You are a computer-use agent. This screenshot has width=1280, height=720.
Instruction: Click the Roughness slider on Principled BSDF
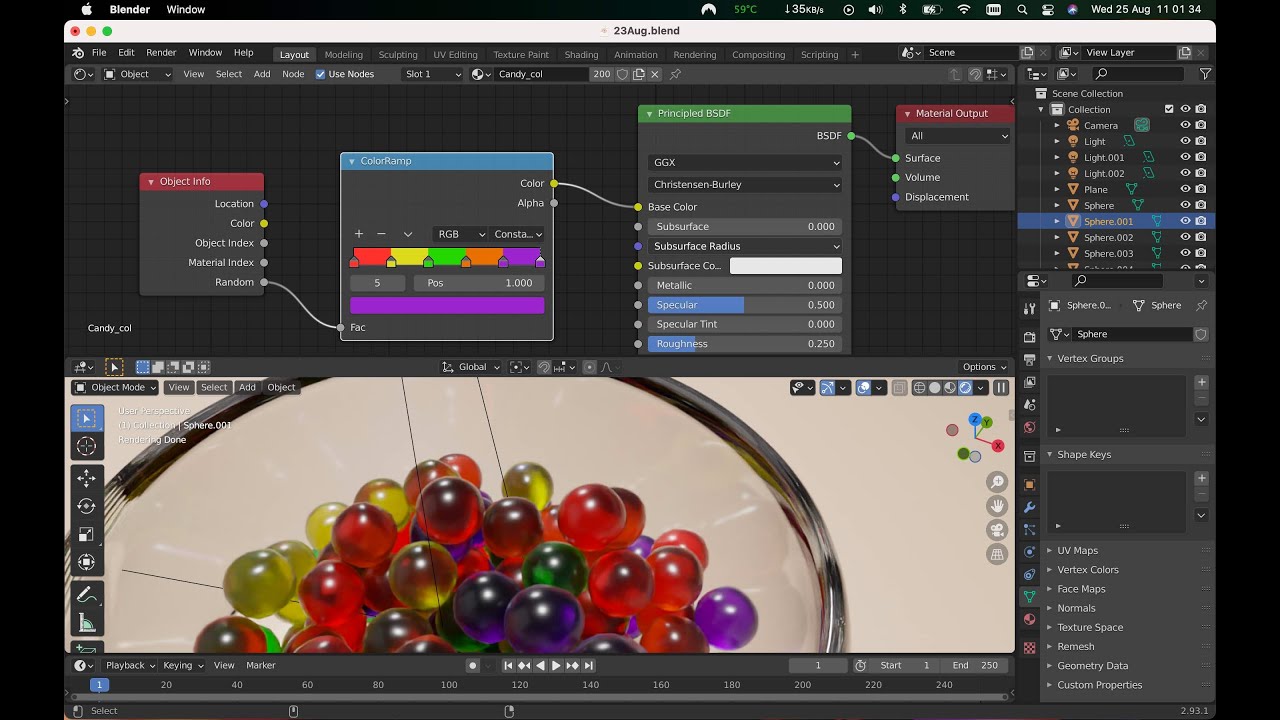click(745, 344)
